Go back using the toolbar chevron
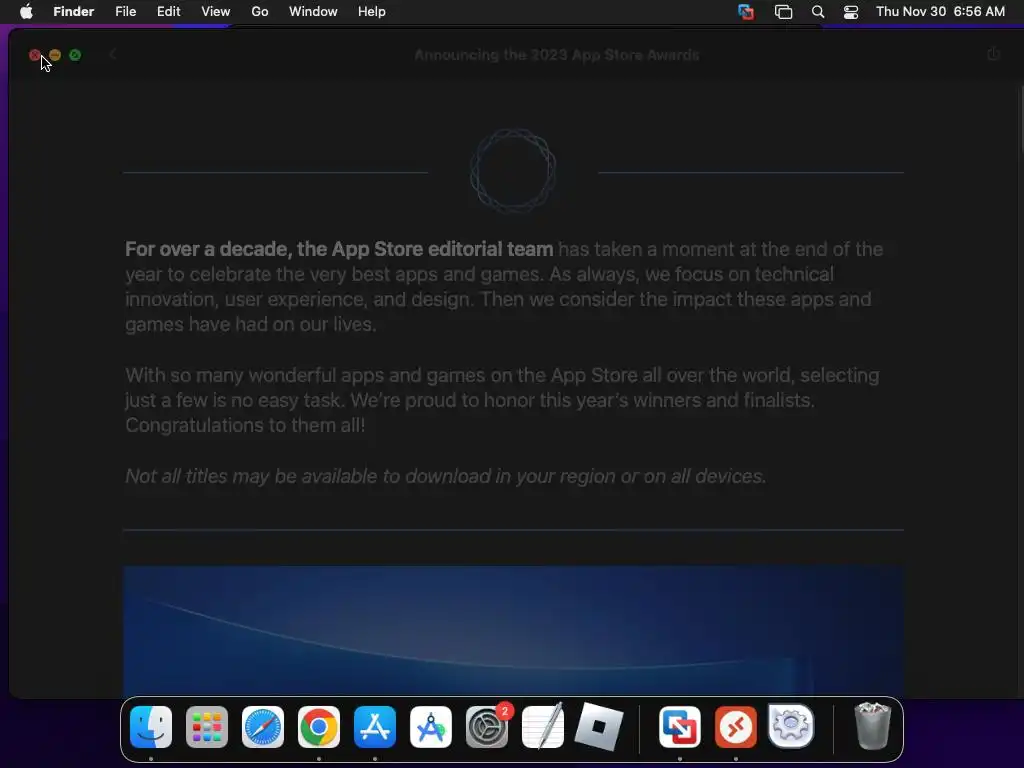Screen dimensions: 1024x768 [x=112, y=55]
